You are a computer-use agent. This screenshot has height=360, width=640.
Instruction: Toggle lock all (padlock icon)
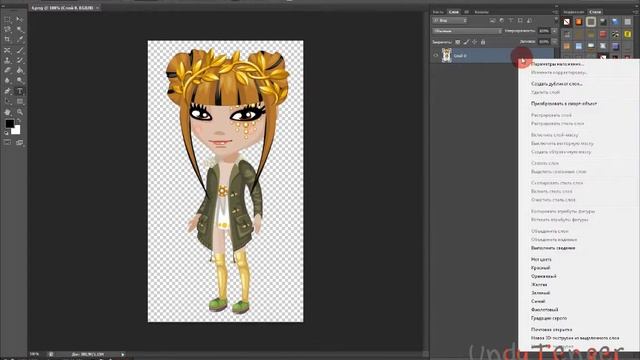point(483,42)
